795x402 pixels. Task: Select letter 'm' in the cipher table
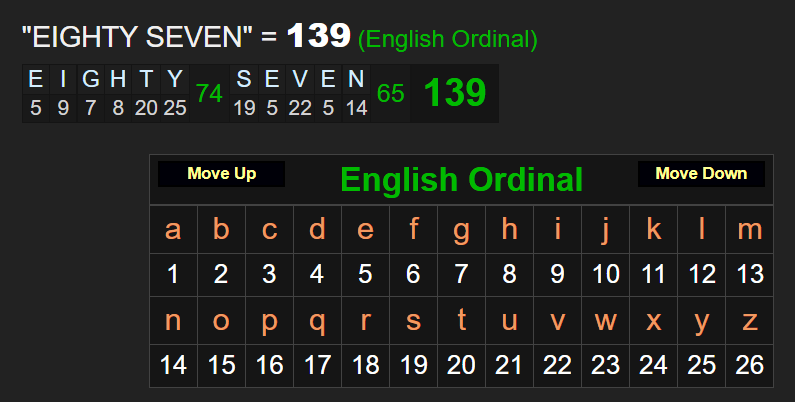coord(749,230)
